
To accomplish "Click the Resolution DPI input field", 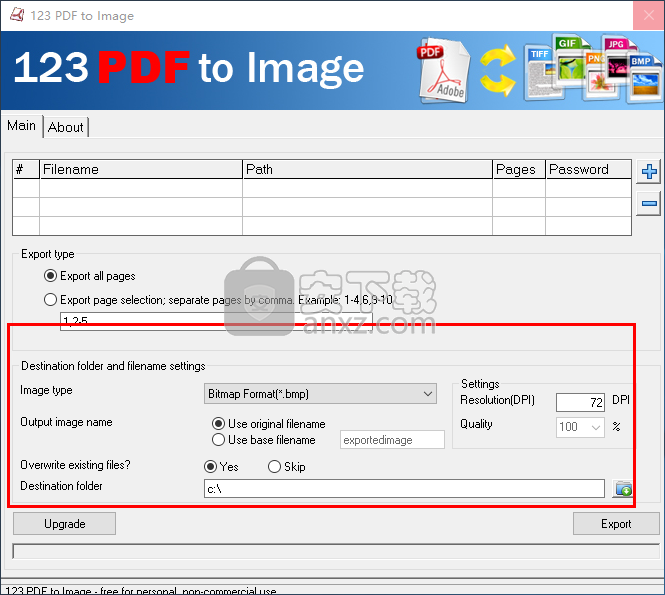I will point(581,402).
